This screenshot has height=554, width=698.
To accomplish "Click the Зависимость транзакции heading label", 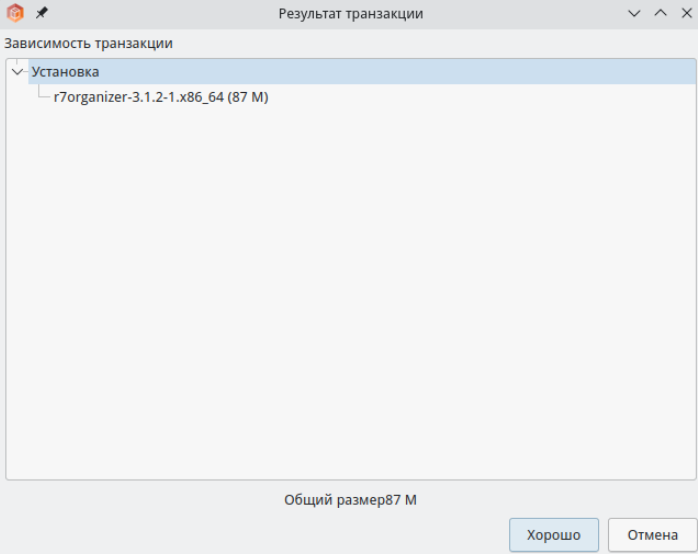I will (89, 44).
